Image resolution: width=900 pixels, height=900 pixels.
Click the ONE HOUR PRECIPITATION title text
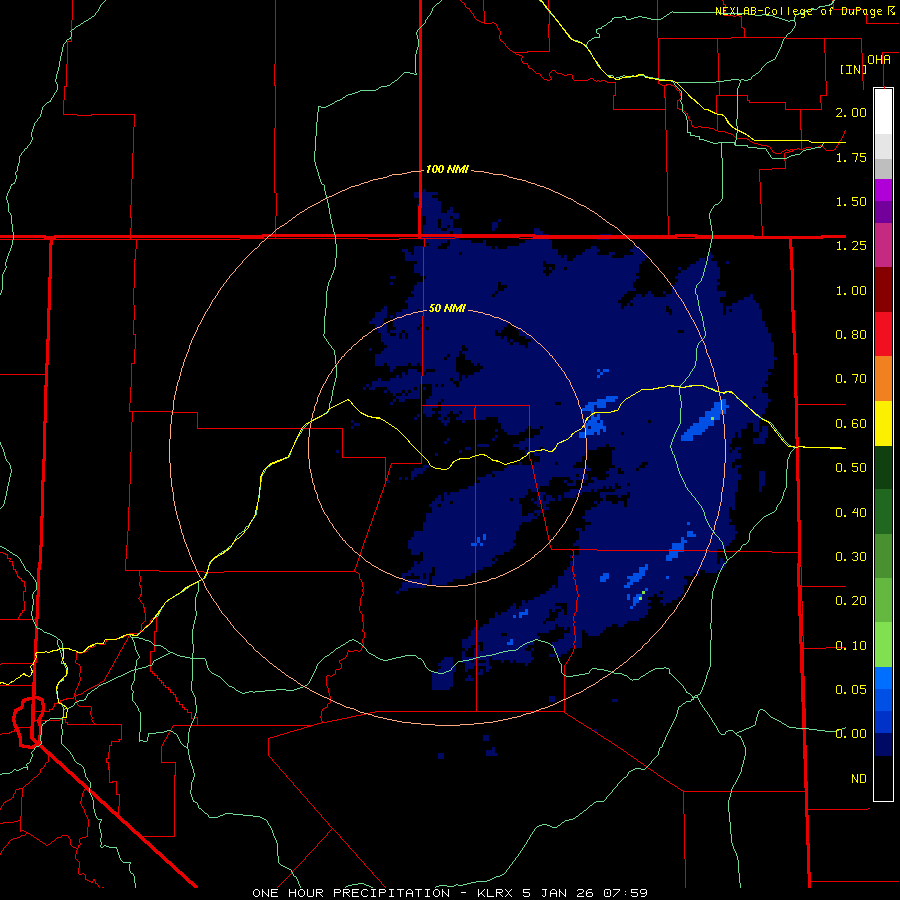coord(351,893)
